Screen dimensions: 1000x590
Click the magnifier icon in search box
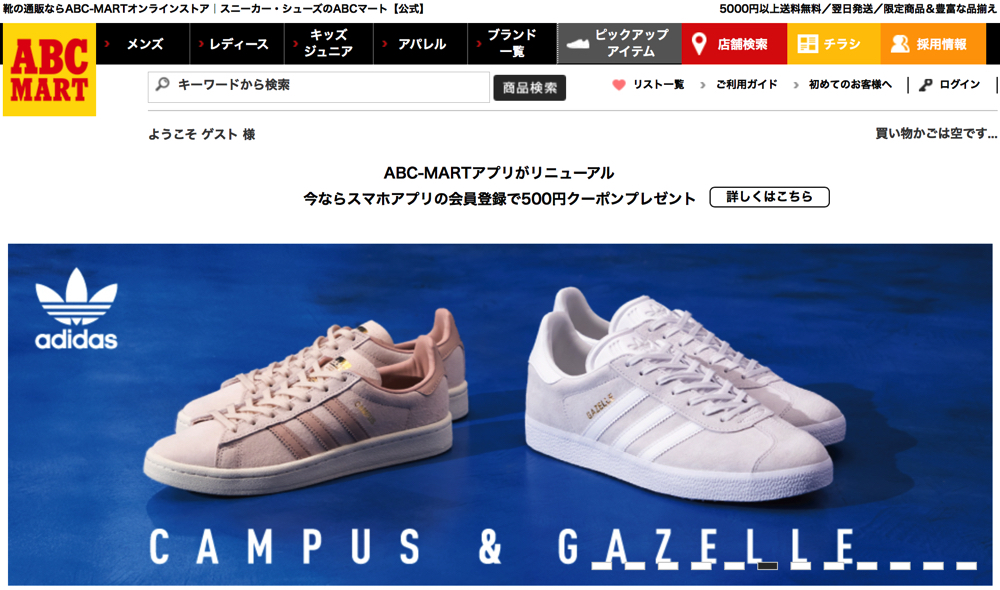(x=163, y=84)
